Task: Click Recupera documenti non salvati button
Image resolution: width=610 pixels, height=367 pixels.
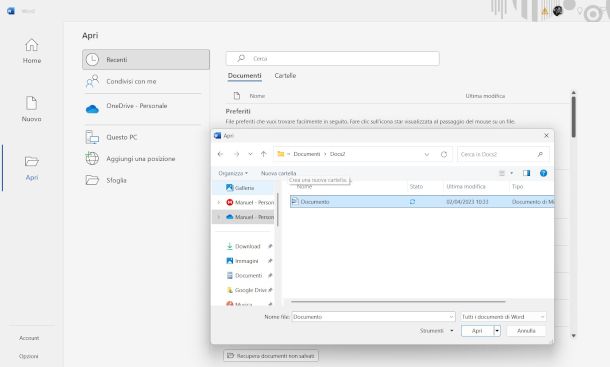Action: click(x=271, y=356)
